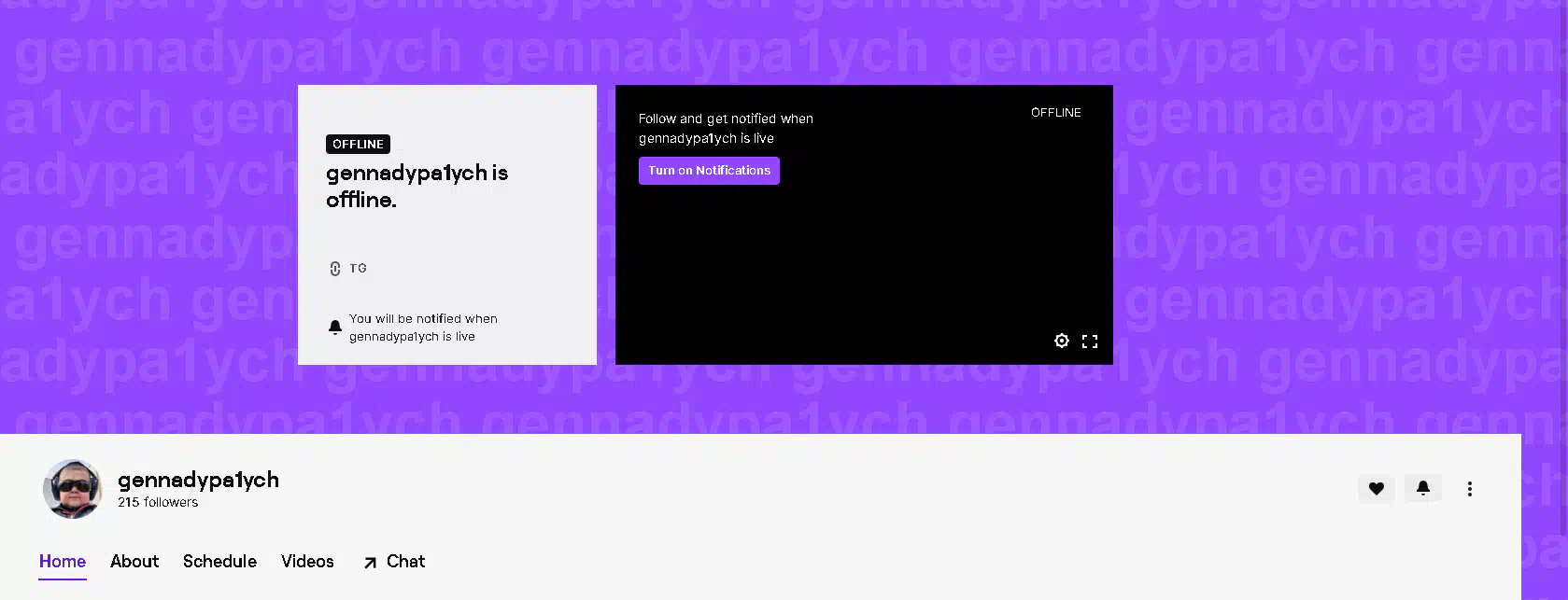Click the OFFLINE badge in the info card
The image size is (1568, 600).
[x=358, y=144]
